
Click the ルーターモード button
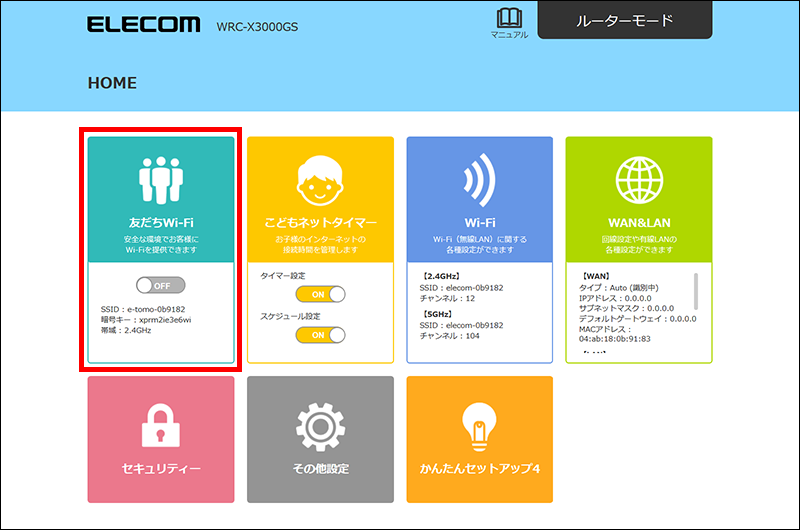(625, 20)
